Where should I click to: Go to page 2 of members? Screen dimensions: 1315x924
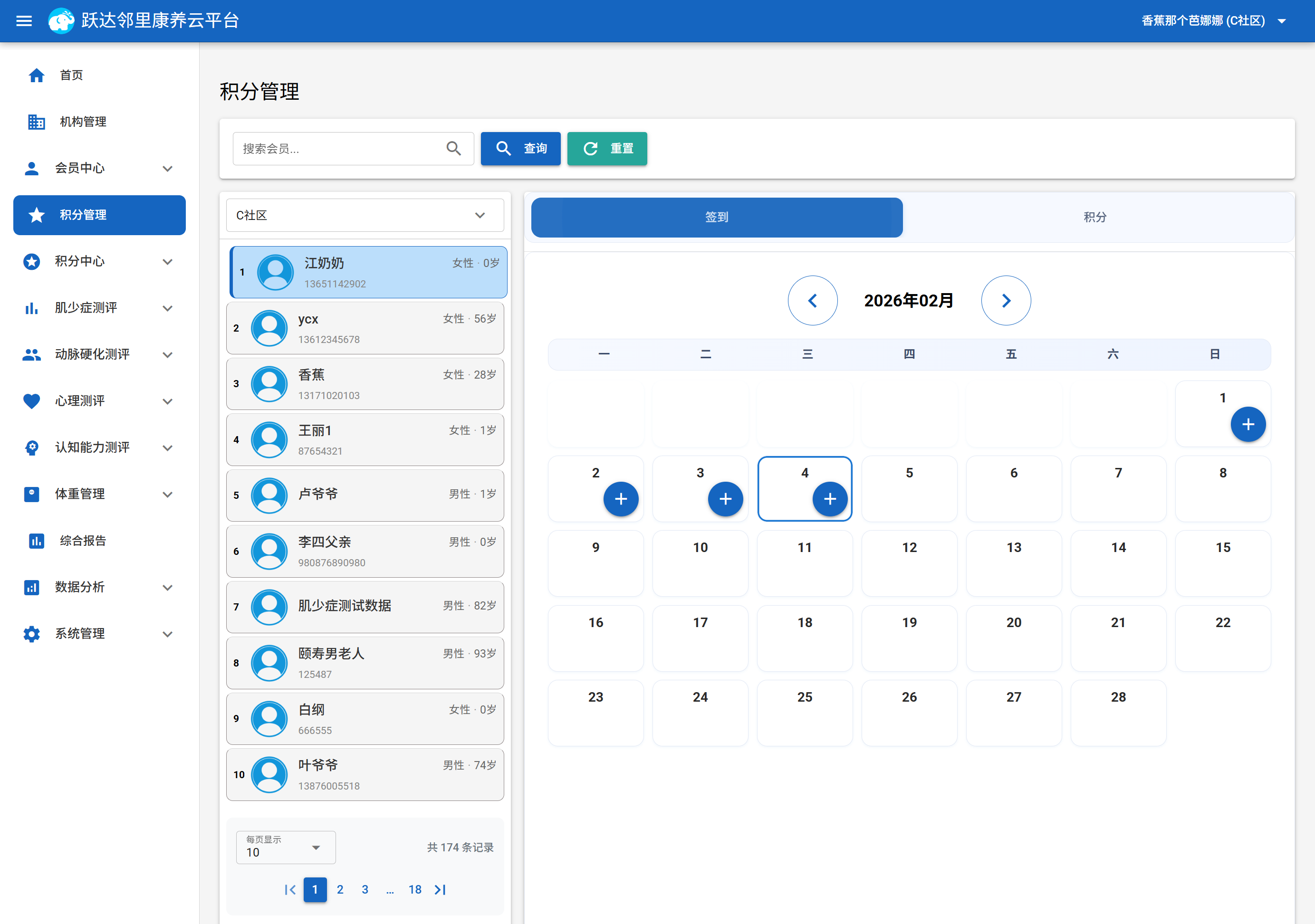pos(340,890)
